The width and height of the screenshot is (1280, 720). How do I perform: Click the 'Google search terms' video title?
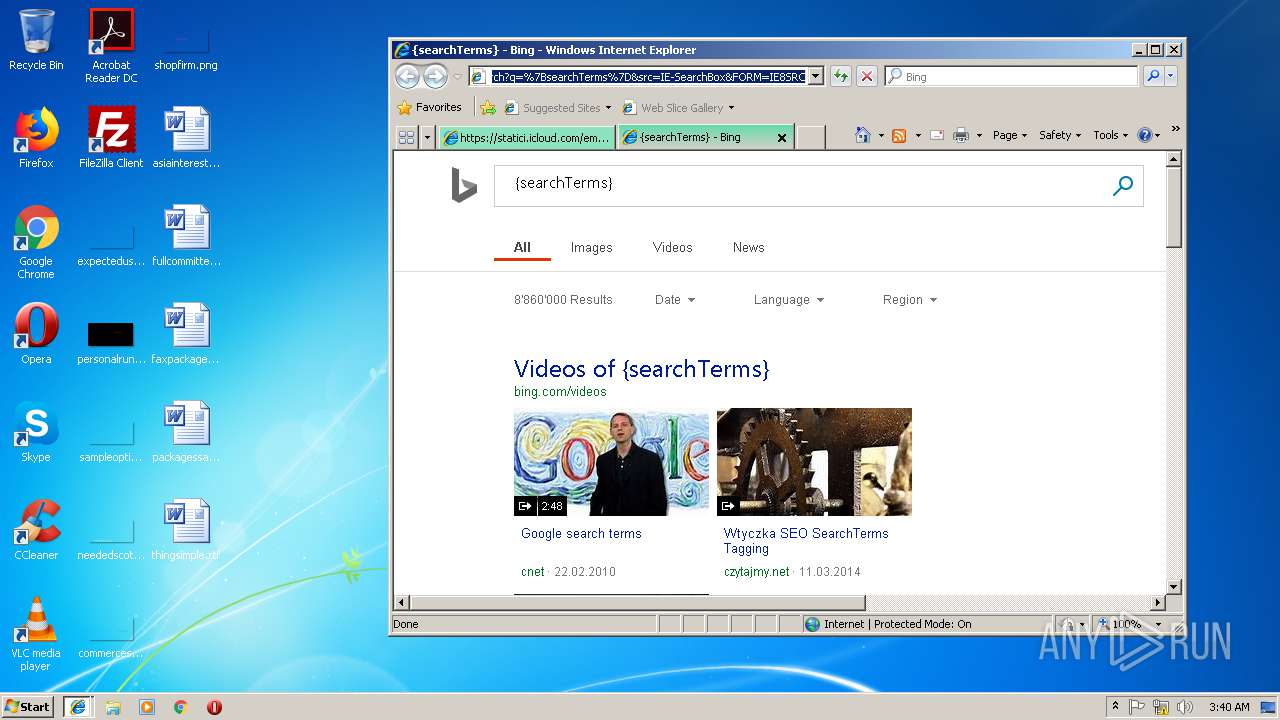581,534
